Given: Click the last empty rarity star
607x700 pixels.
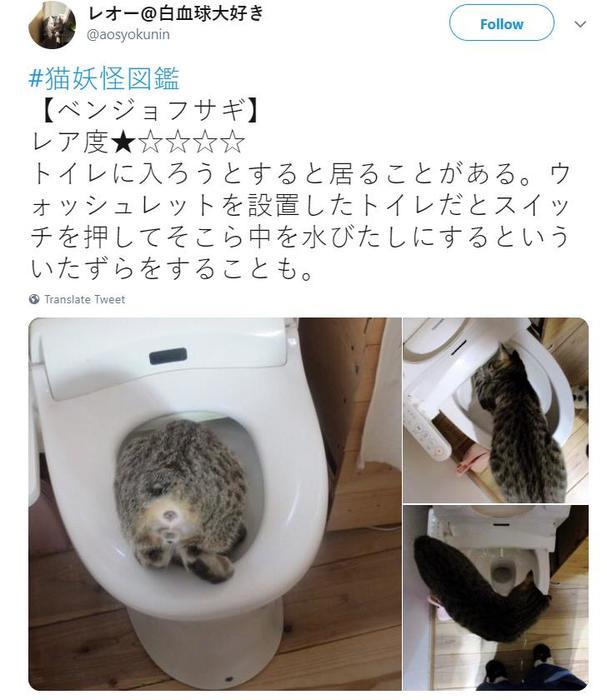Looking at the screenshot, I should 233,142.
